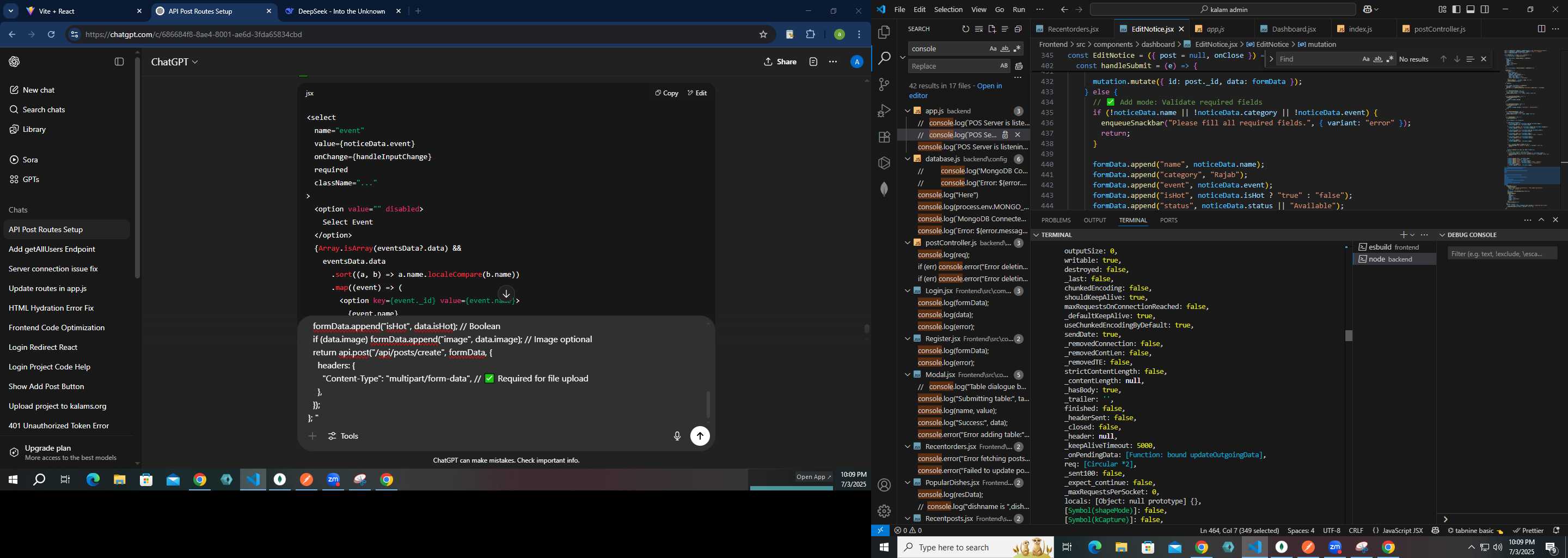The width and height of the screenshot is (1568, 558).
Task: Toggle Find in Selection in Find widget
Action: click(x=1470, y=59)
